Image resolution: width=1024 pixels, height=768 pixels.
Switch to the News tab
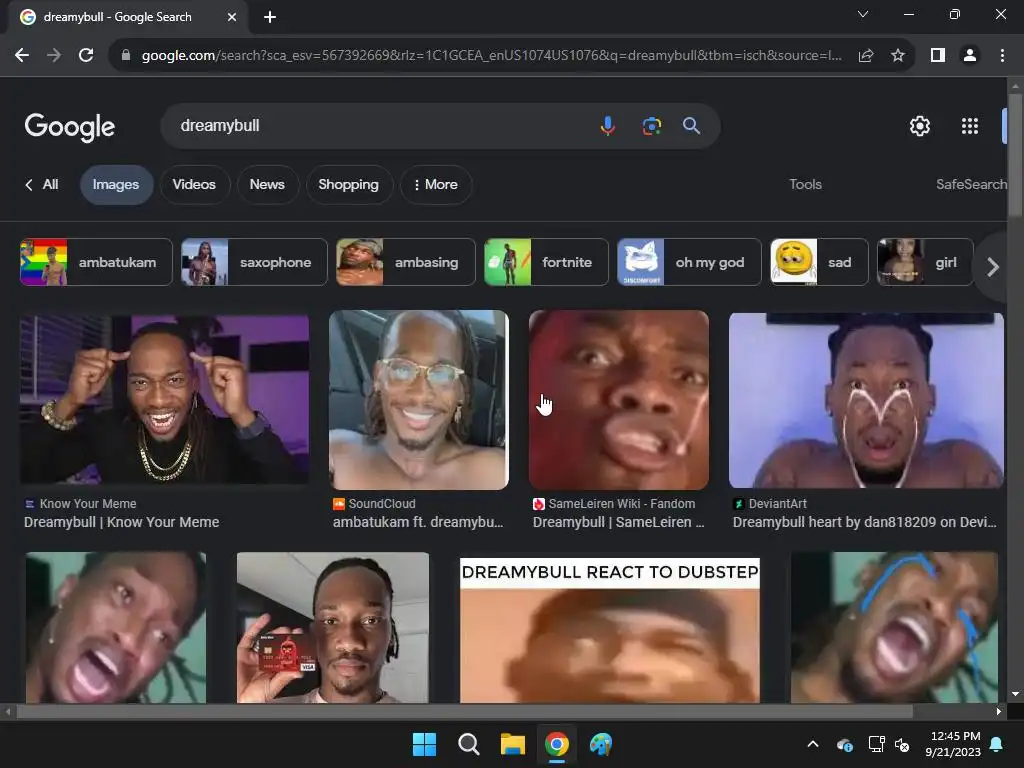(267, 185)
